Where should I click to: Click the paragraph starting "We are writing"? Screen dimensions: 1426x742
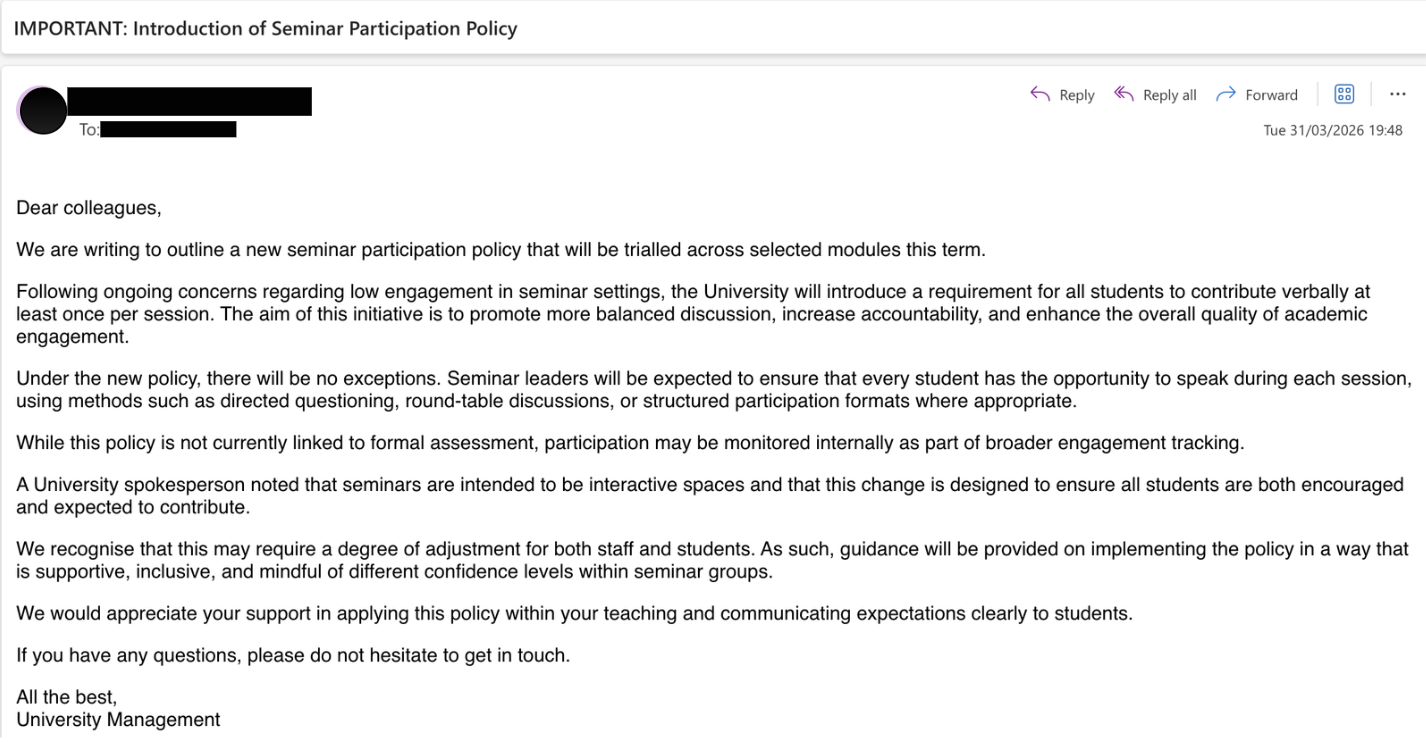tap(500, 250)
